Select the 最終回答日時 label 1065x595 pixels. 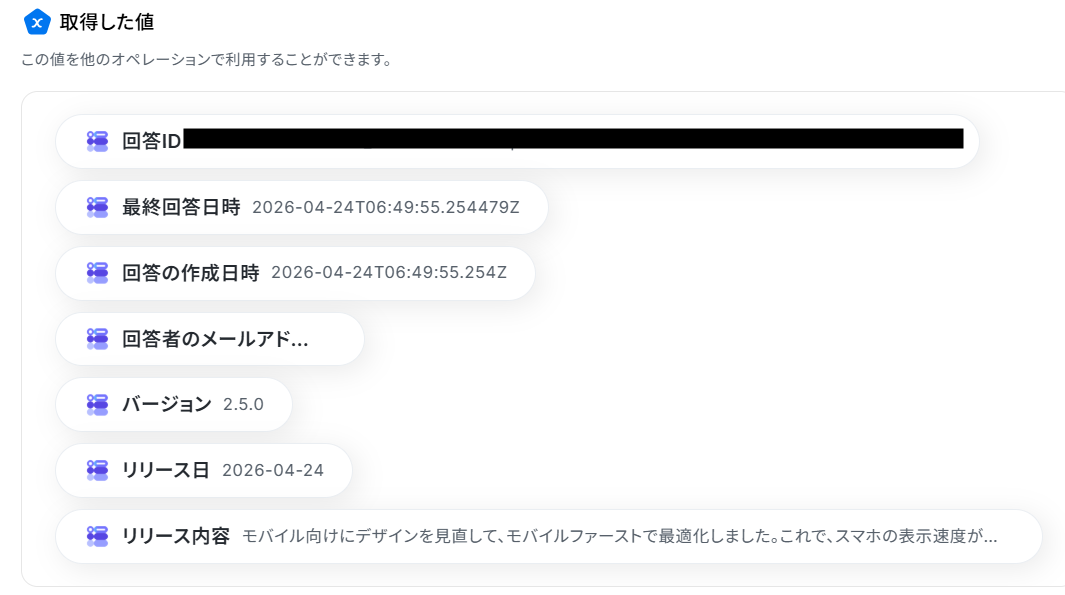point(181,207)
